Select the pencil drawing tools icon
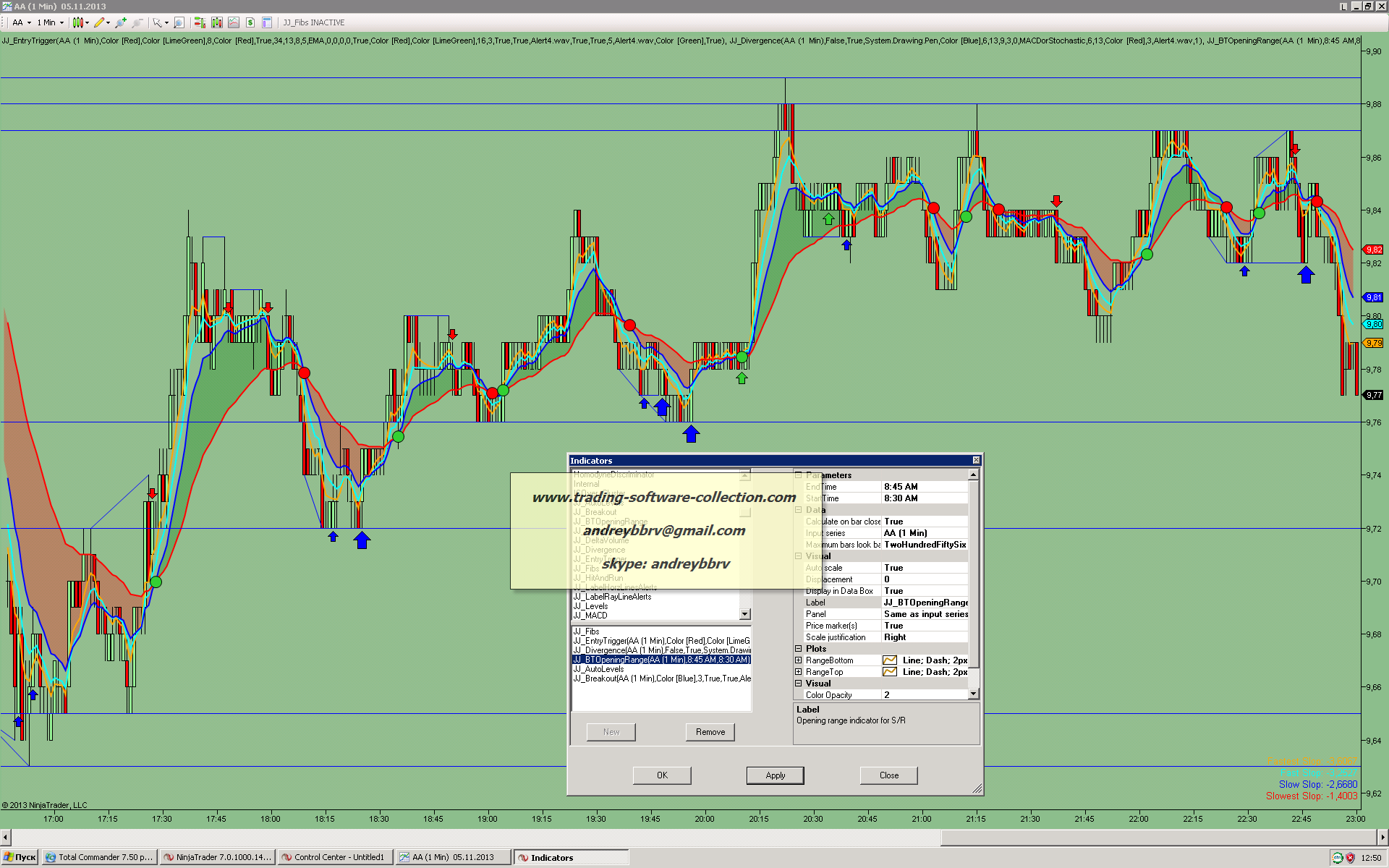 pyautogui.click(x=99, y=22)
